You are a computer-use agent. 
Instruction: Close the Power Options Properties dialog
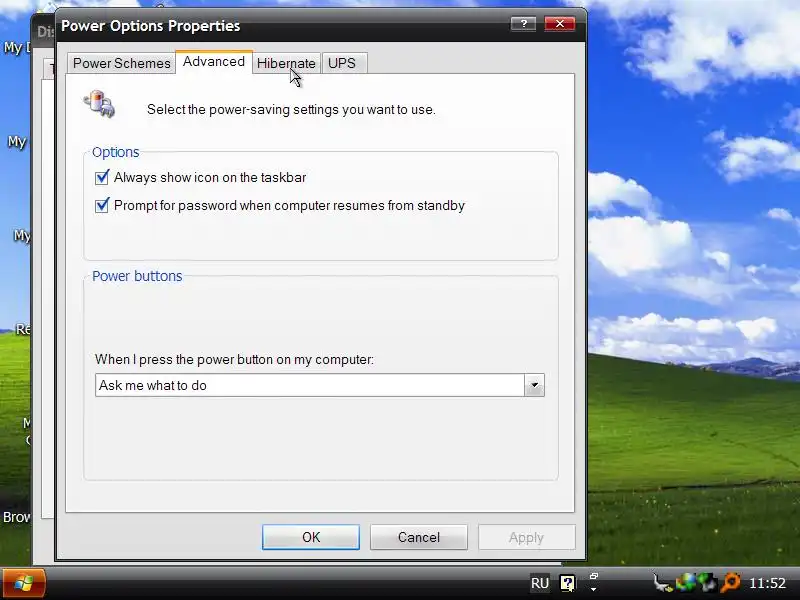click(560, 24)
